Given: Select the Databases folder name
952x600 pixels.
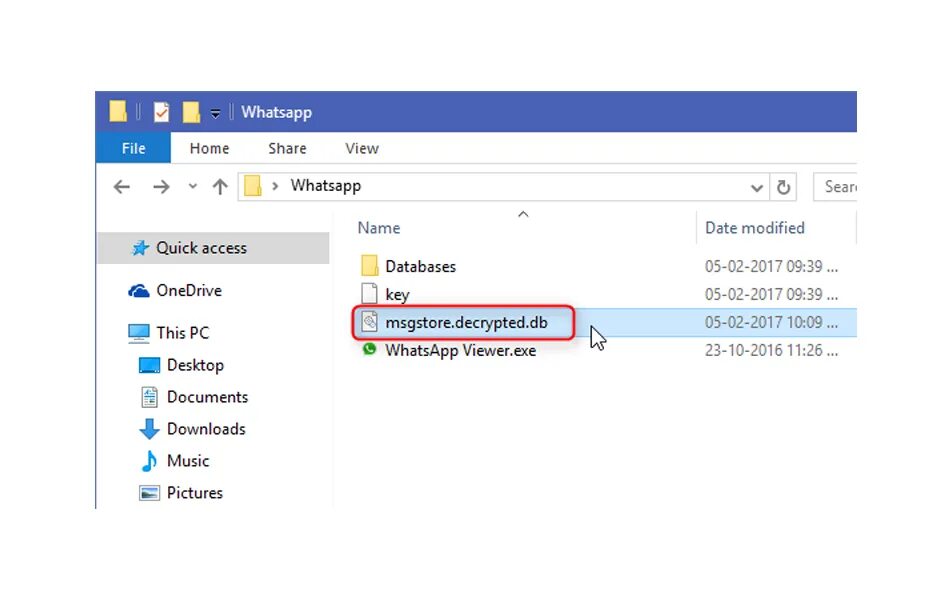Looking at the screenshot, I should tap(420, 267).
